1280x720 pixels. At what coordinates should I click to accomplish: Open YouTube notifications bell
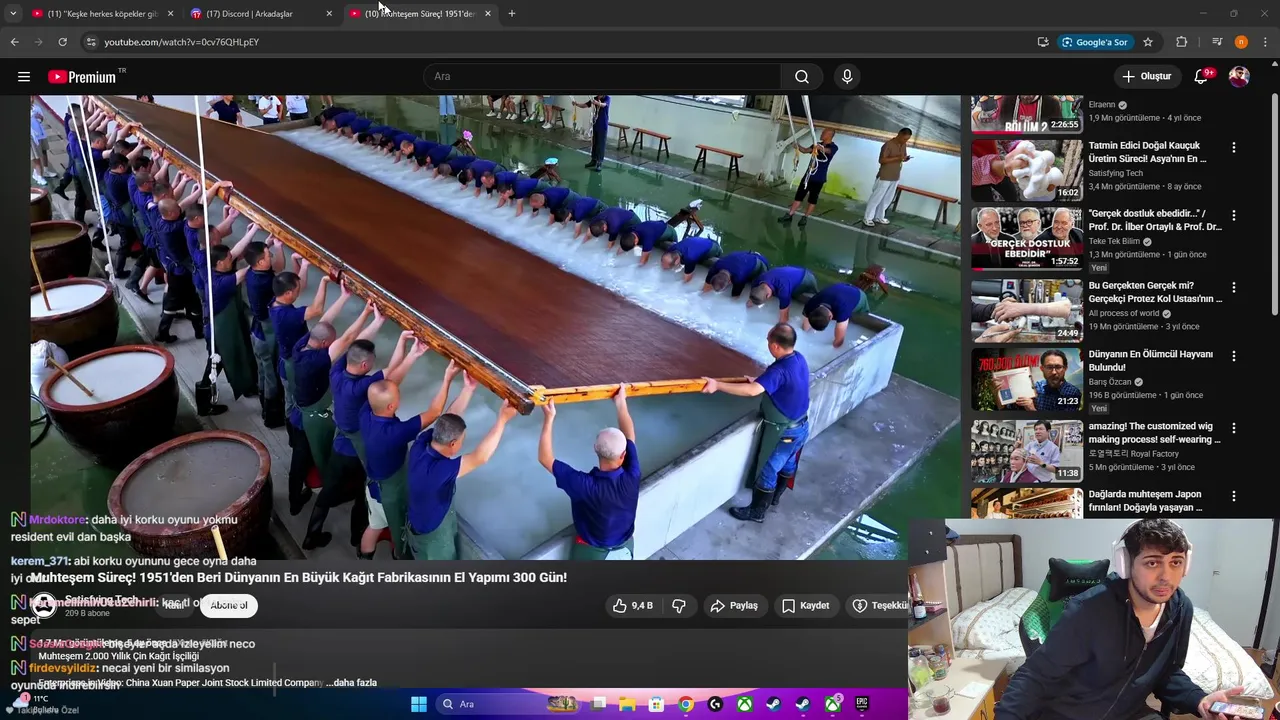pyautogui.click(x=1203, y=76)
